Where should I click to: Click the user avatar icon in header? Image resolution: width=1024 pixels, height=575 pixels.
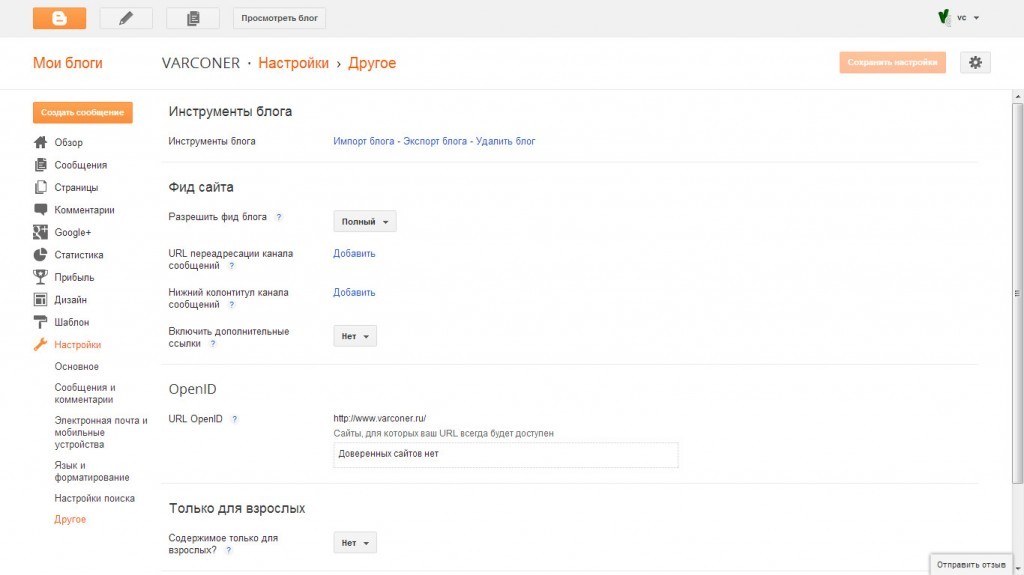pyautogui.click(x=944, y=18)
